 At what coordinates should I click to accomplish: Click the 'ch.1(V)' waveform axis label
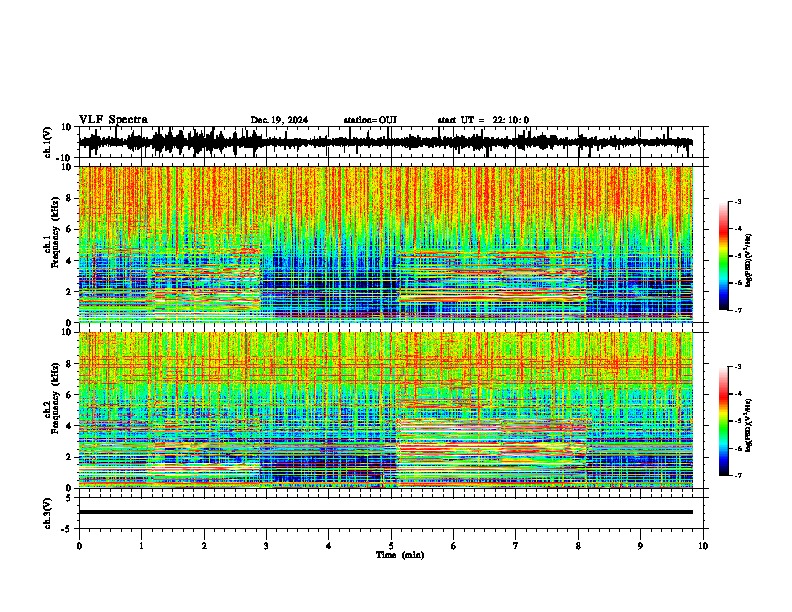(x=48, y=142)
